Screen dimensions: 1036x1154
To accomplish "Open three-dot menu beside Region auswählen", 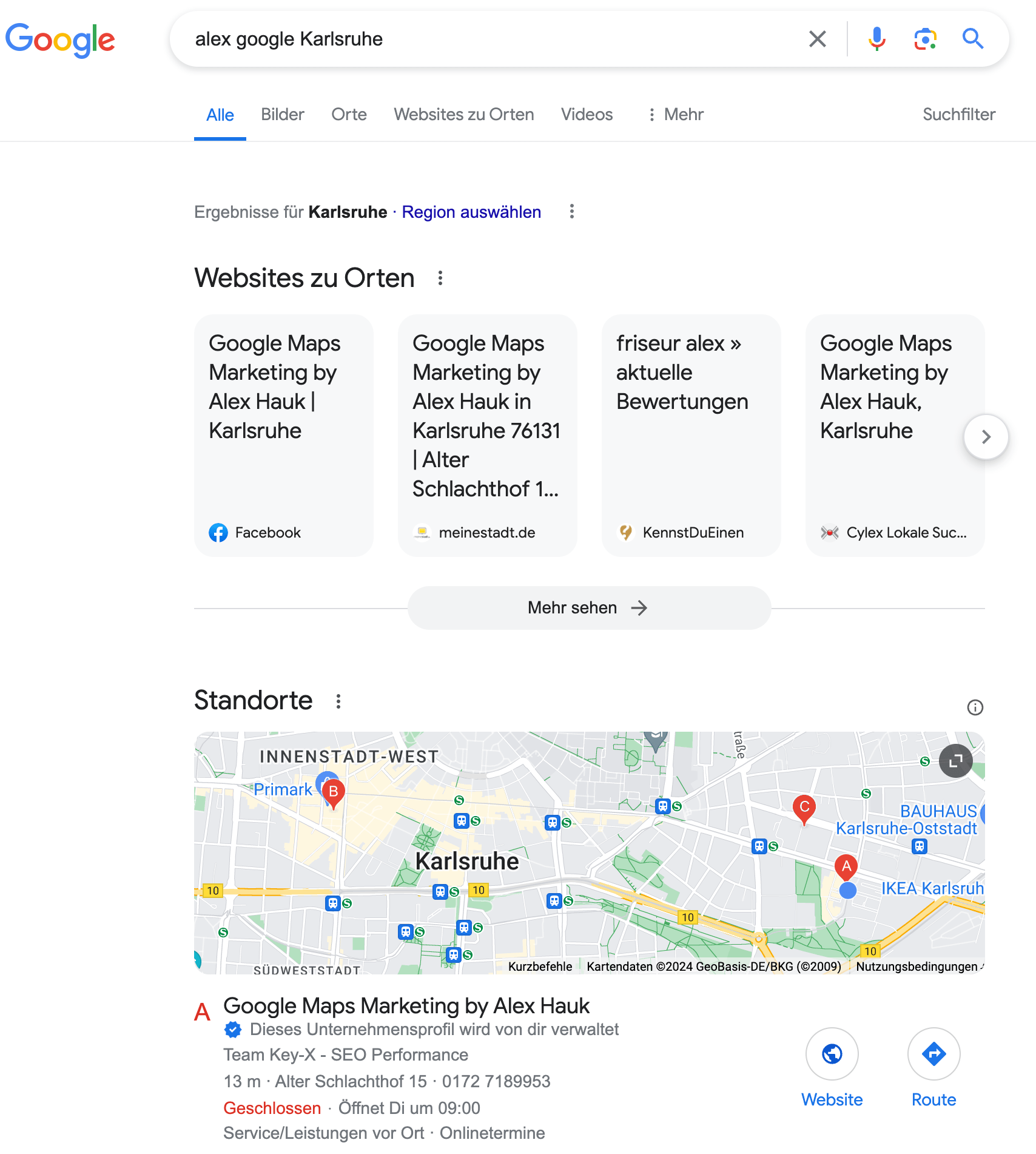I will [571, 212].
